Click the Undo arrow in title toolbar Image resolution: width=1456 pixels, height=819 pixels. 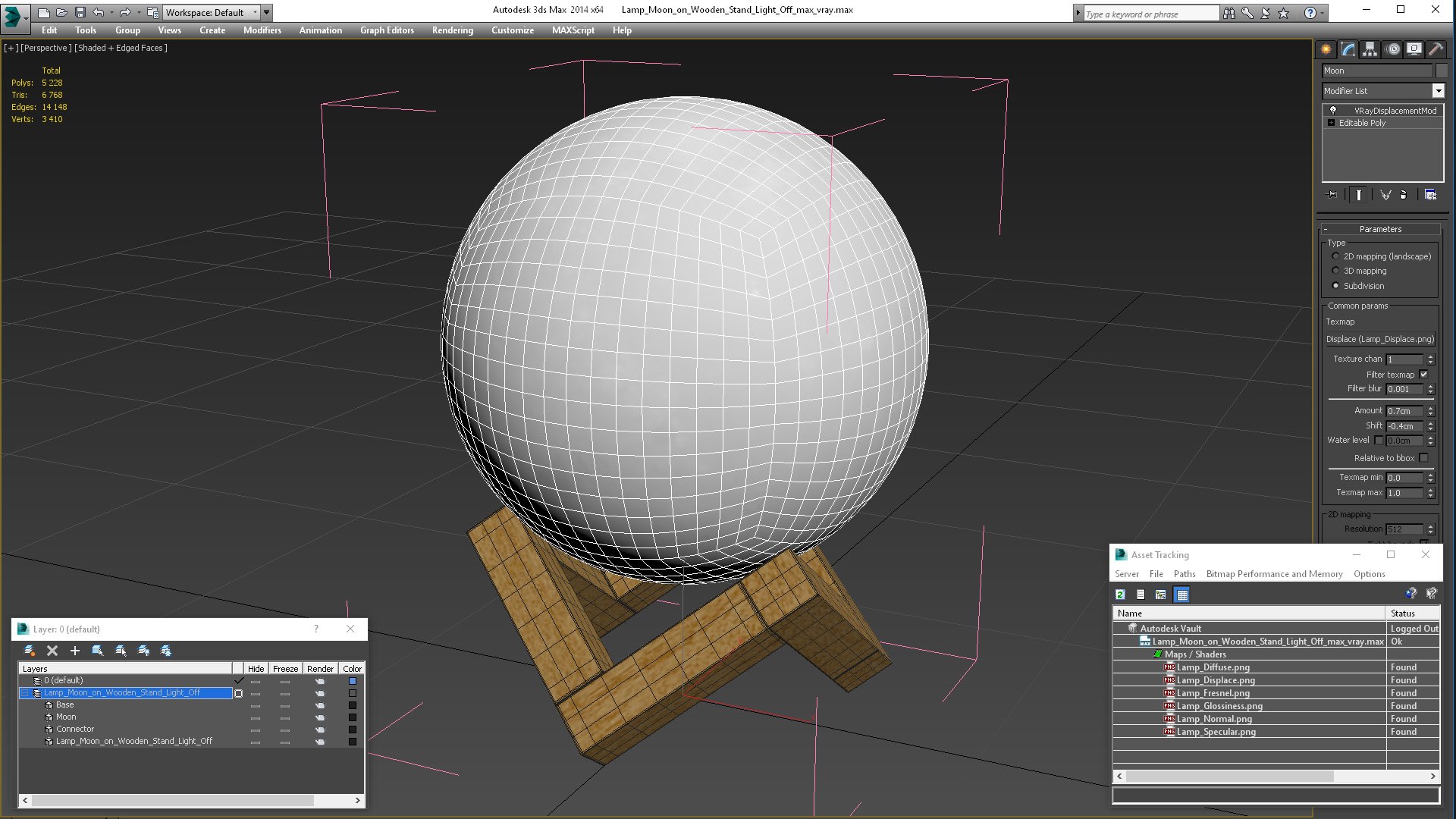[x=99, y=12]
